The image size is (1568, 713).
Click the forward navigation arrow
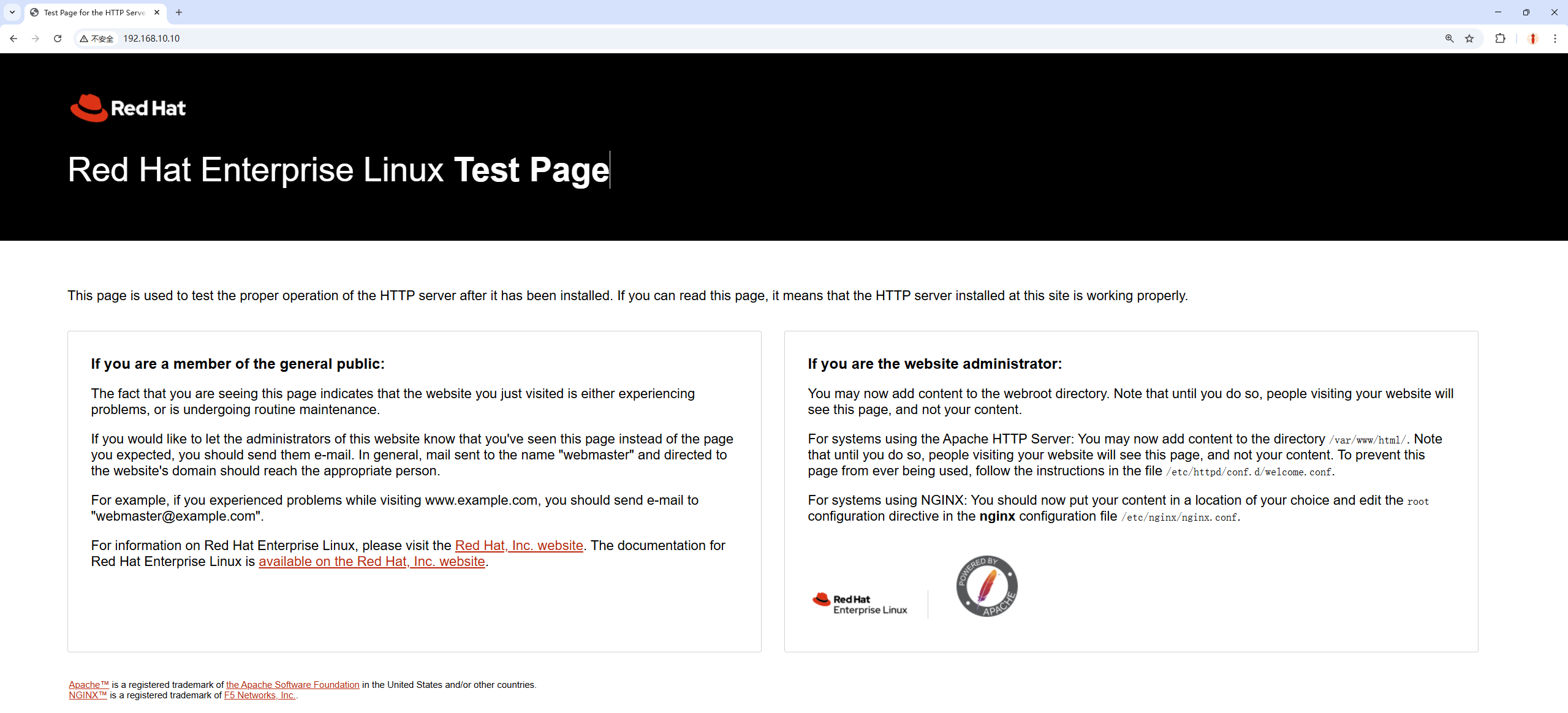pyautogui.click(x=36, y=39)
